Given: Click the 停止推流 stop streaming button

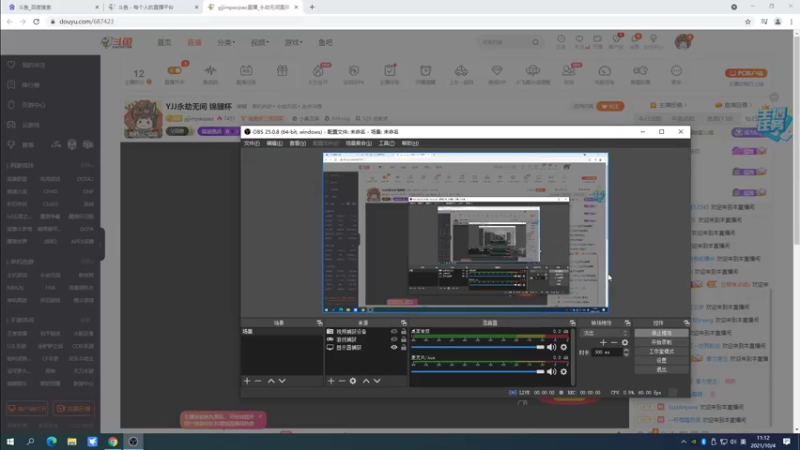Looking at the screenshot, I should tap(661, 333).
